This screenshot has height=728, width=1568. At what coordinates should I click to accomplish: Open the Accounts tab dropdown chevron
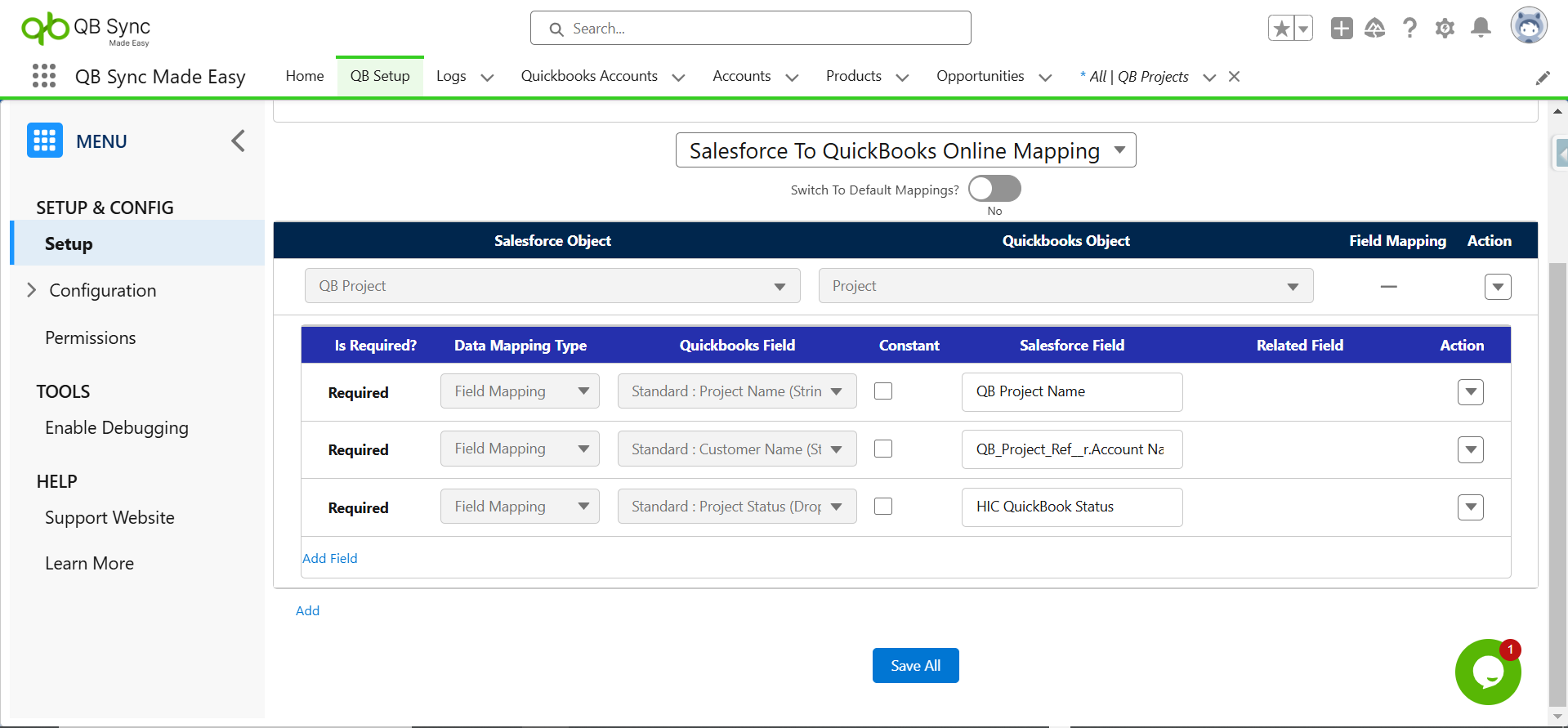pyautogui.click(x=792, y=78)
